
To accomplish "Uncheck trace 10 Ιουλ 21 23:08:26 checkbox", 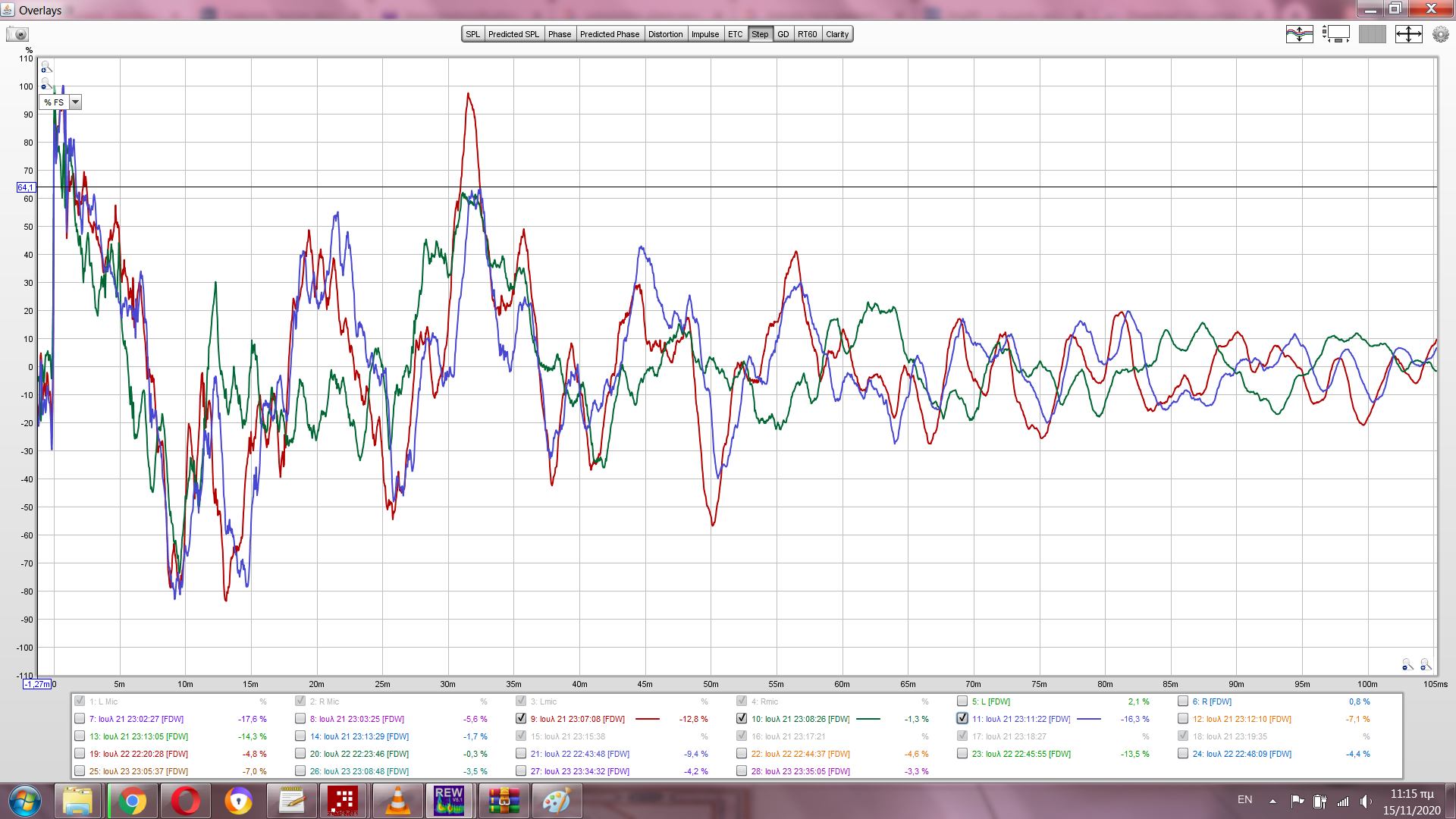I will coord(742,718).
